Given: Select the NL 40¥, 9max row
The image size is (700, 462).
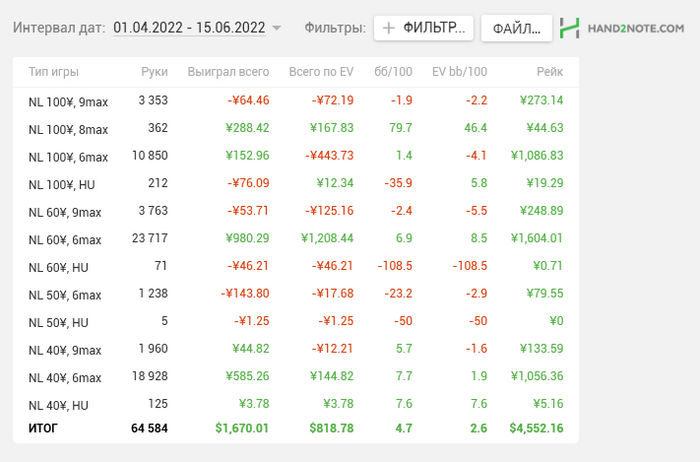Looking at the screenshot, I should (296, 349).
